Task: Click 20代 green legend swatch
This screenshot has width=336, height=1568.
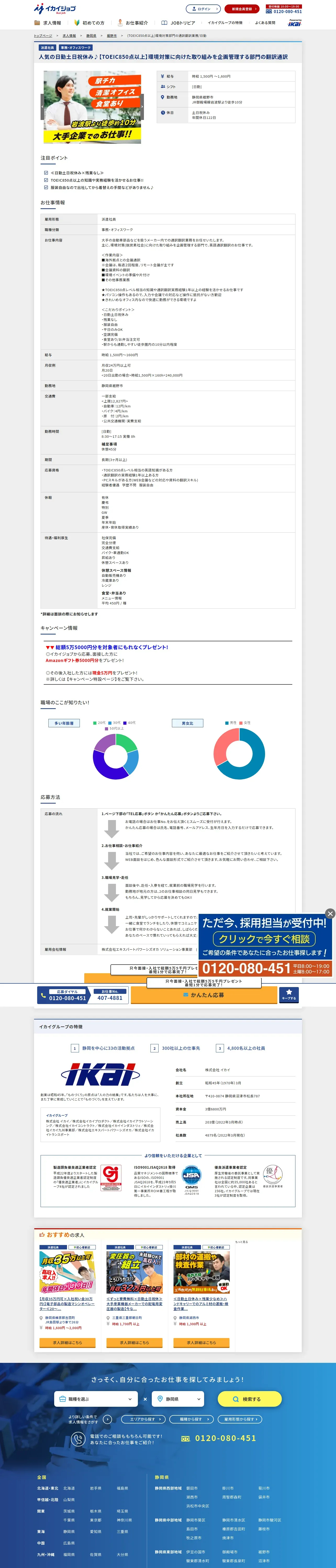Action: coord(95,723)
